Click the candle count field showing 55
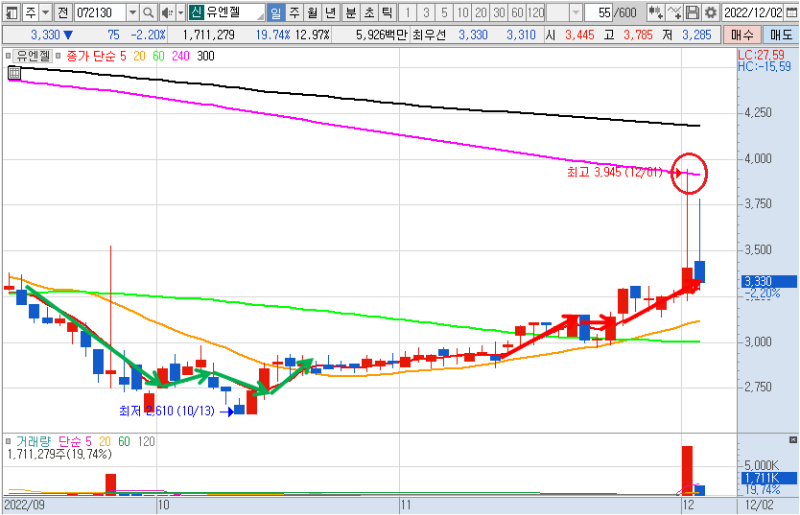Screen dimensions: 800x515 point(598,12)
